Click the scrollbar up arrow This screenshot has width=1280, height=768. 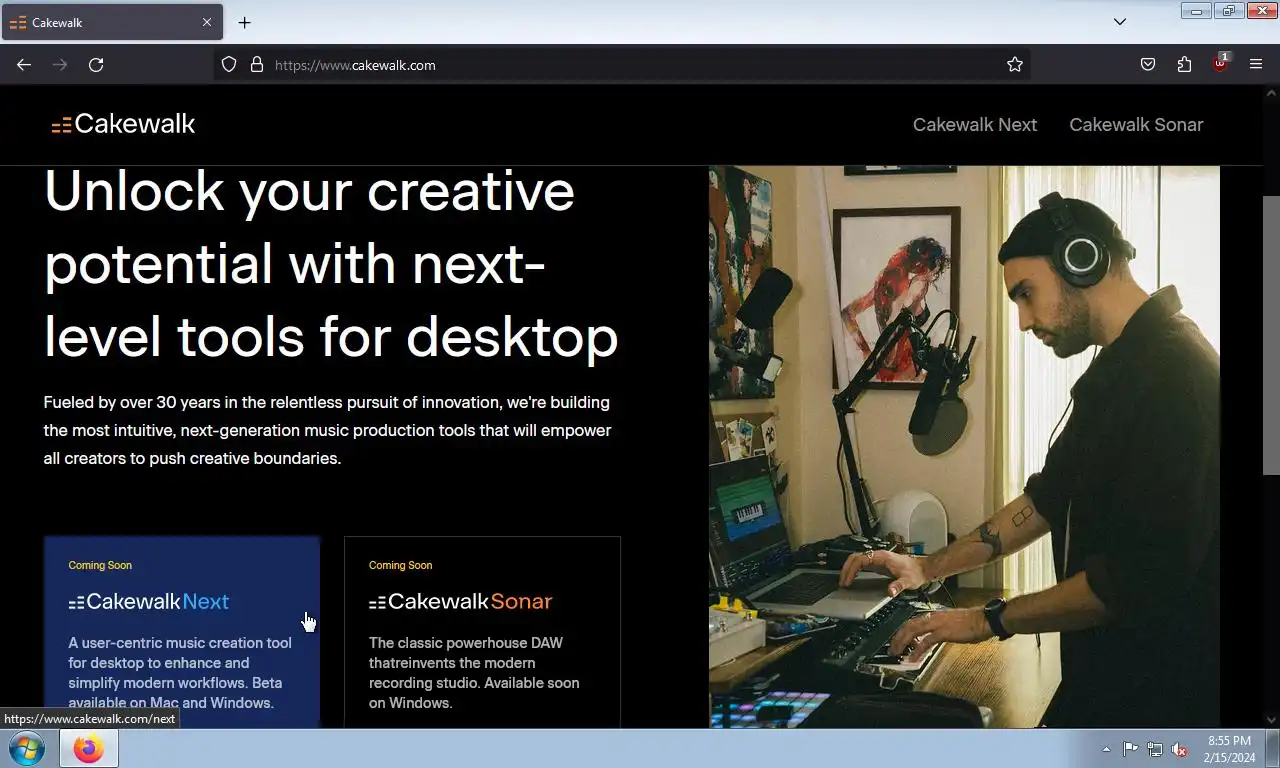(1271, 92)
